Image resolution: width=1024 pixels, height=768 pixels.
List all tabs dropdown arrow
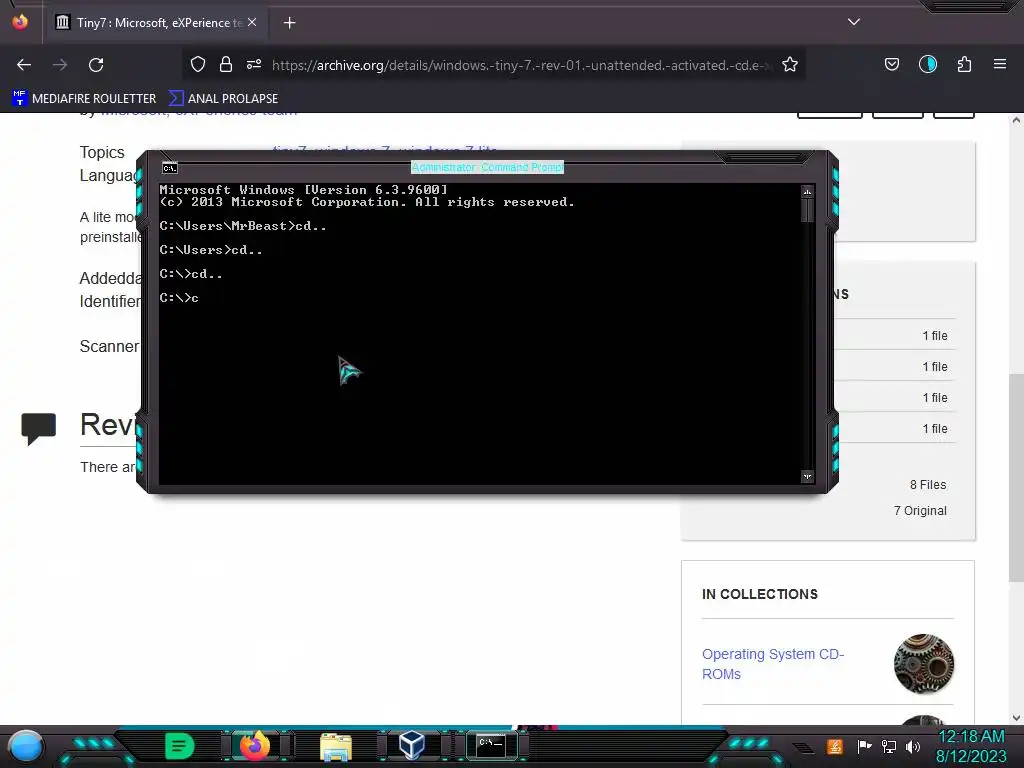854,22
